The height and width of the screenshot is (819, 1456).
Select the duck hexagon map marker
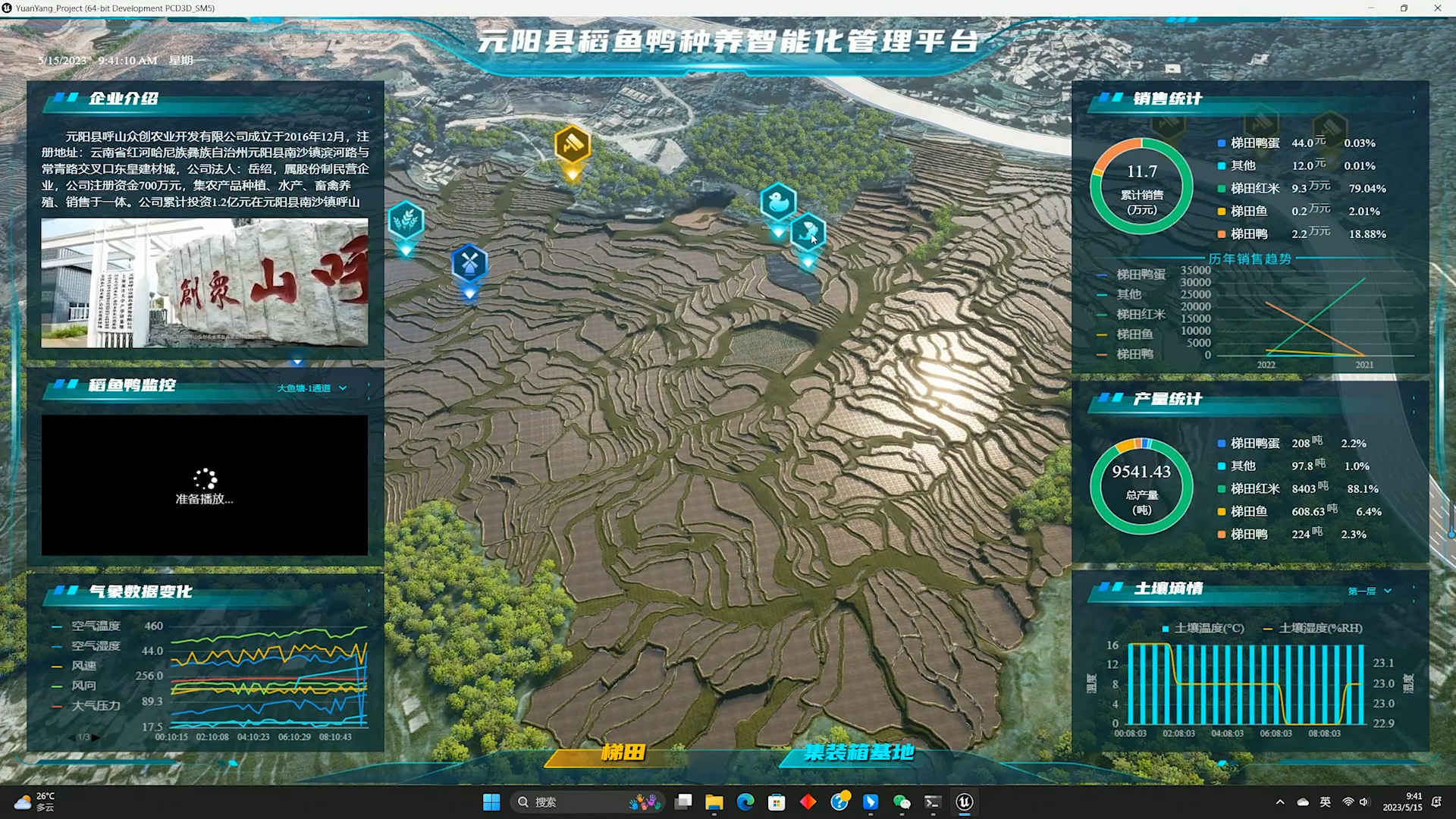pyautogui.click(x=778, y=202)
